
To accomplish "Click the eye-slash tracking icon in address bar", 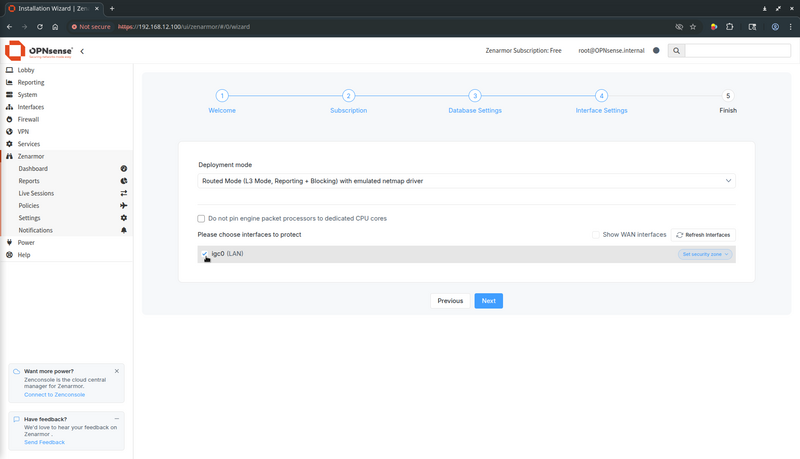I will click(679, 27).
